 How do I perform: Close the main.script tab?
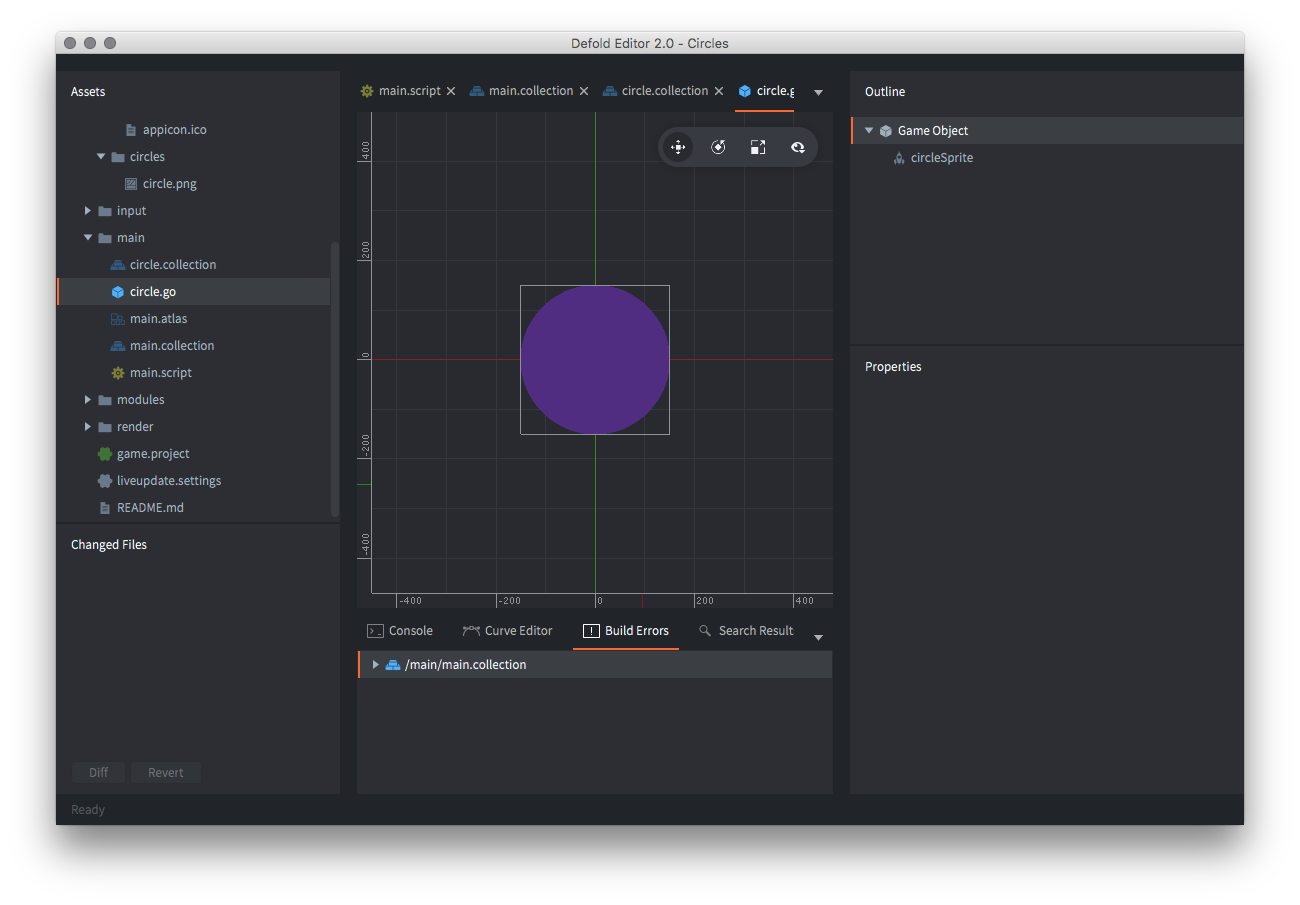[x=451, y=91]
